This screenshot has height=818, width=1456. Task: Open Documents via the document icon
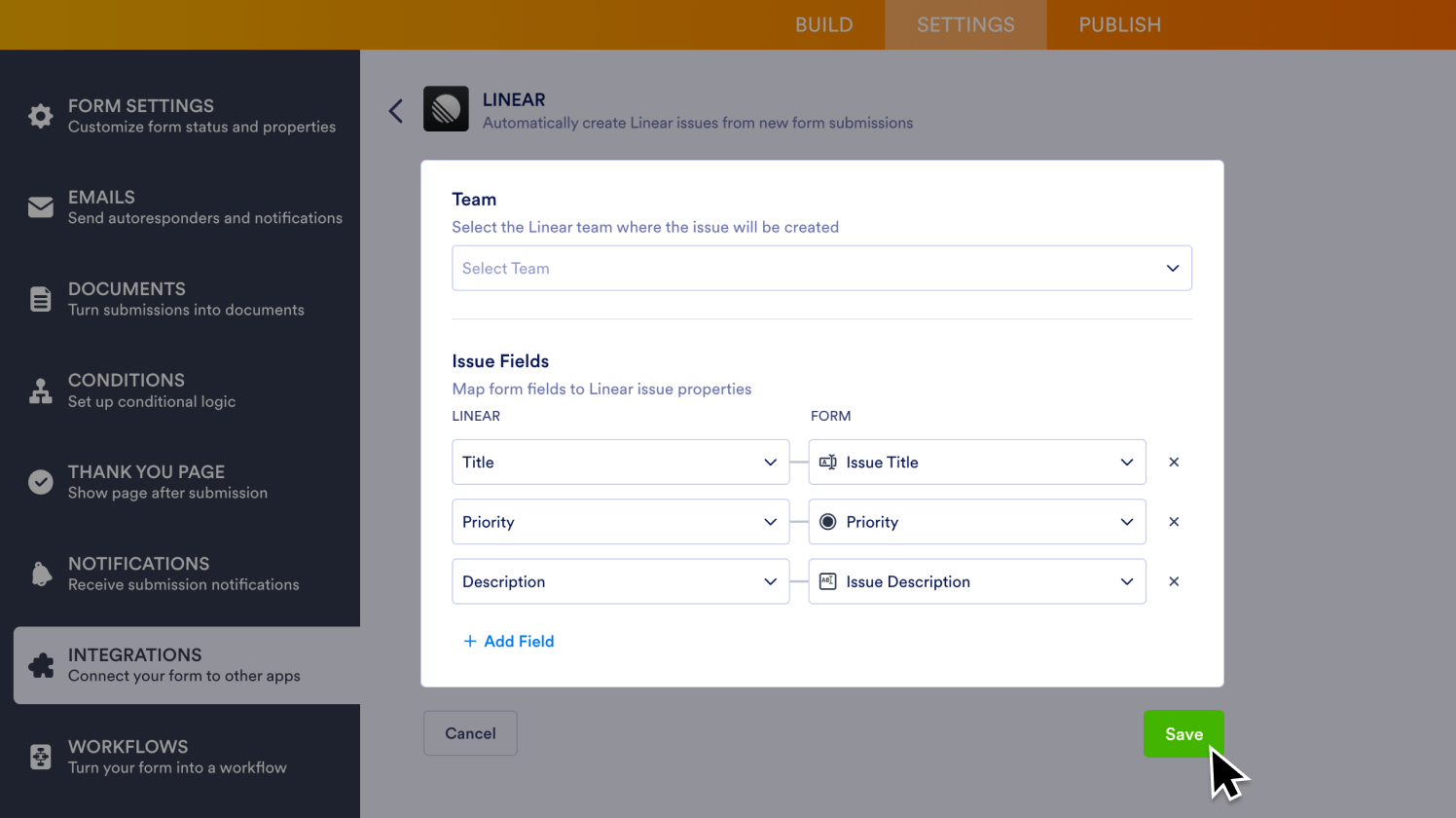pos(40,298)
